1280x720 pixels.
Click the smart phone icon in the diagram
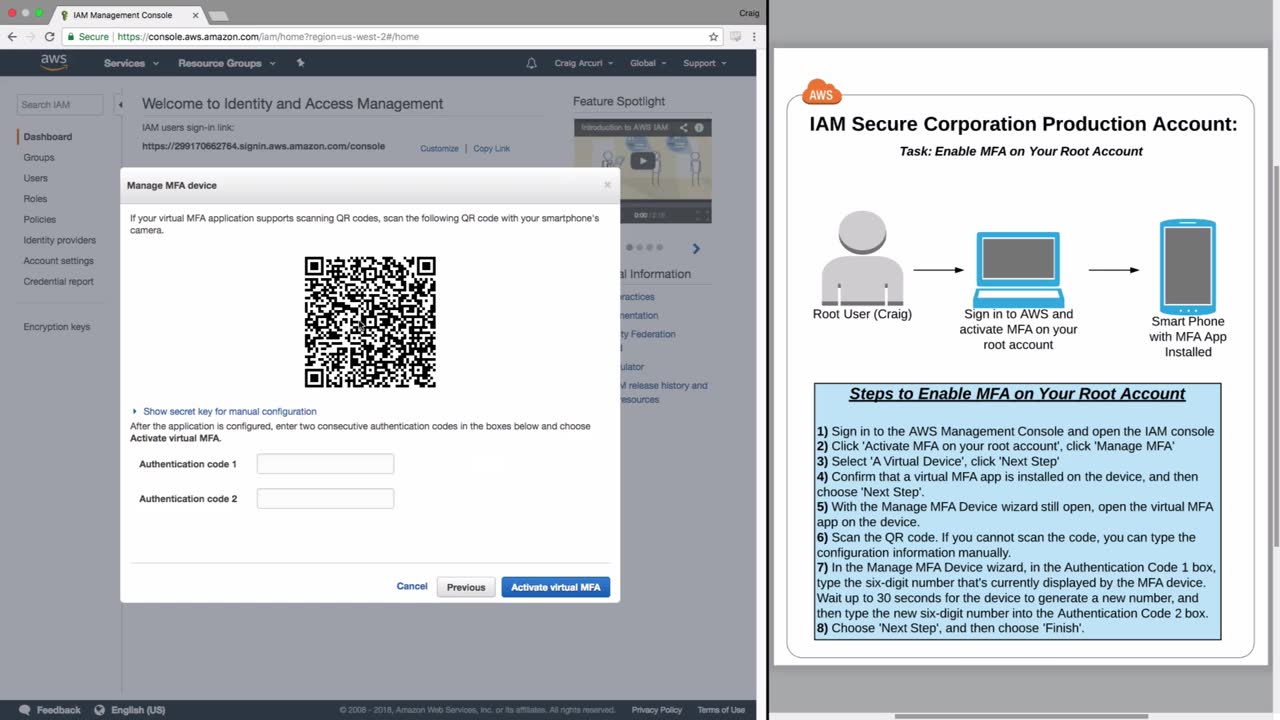tap(1187, 267)
